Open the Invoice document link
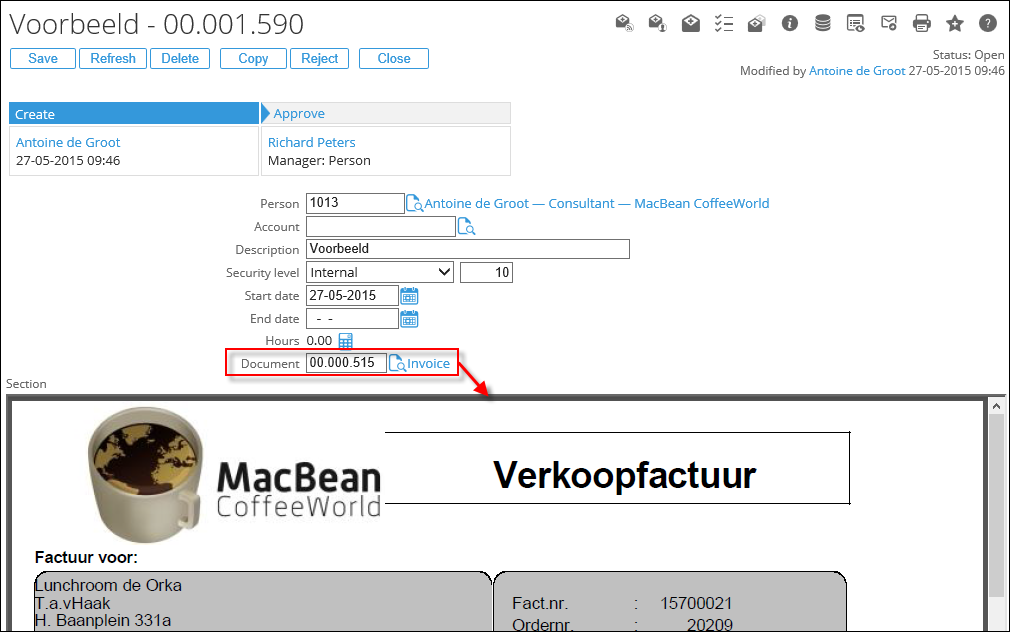Image resolution: width=1010 pixels, height=632 pixels. pos(428,364)
